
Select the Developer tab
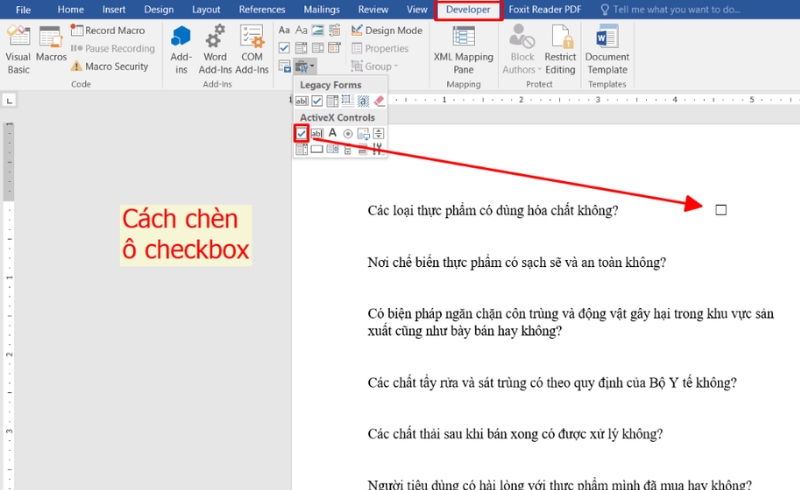pyautogui.click(x=468, y=9)
